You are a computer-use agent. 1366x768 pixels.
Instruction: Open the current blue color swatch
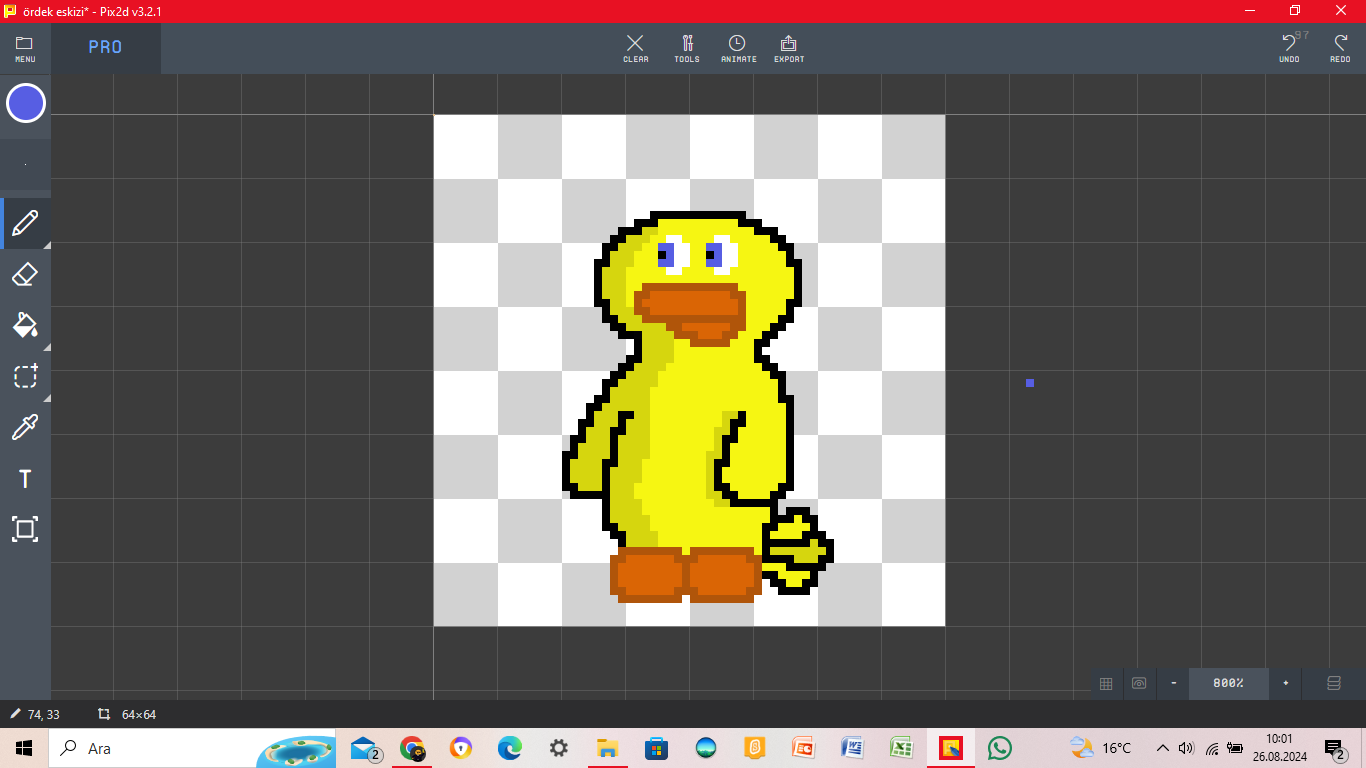pyautogui.click(x=26, y=103)
